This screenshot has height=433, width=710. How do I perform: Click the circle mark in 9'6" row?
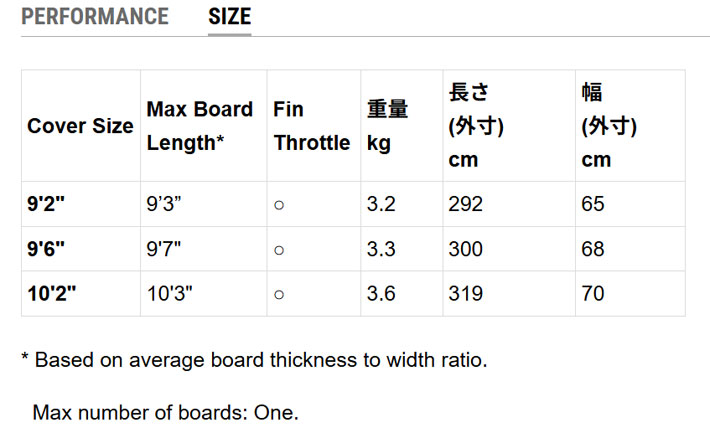pyautogui.click(x=280, y=250)
